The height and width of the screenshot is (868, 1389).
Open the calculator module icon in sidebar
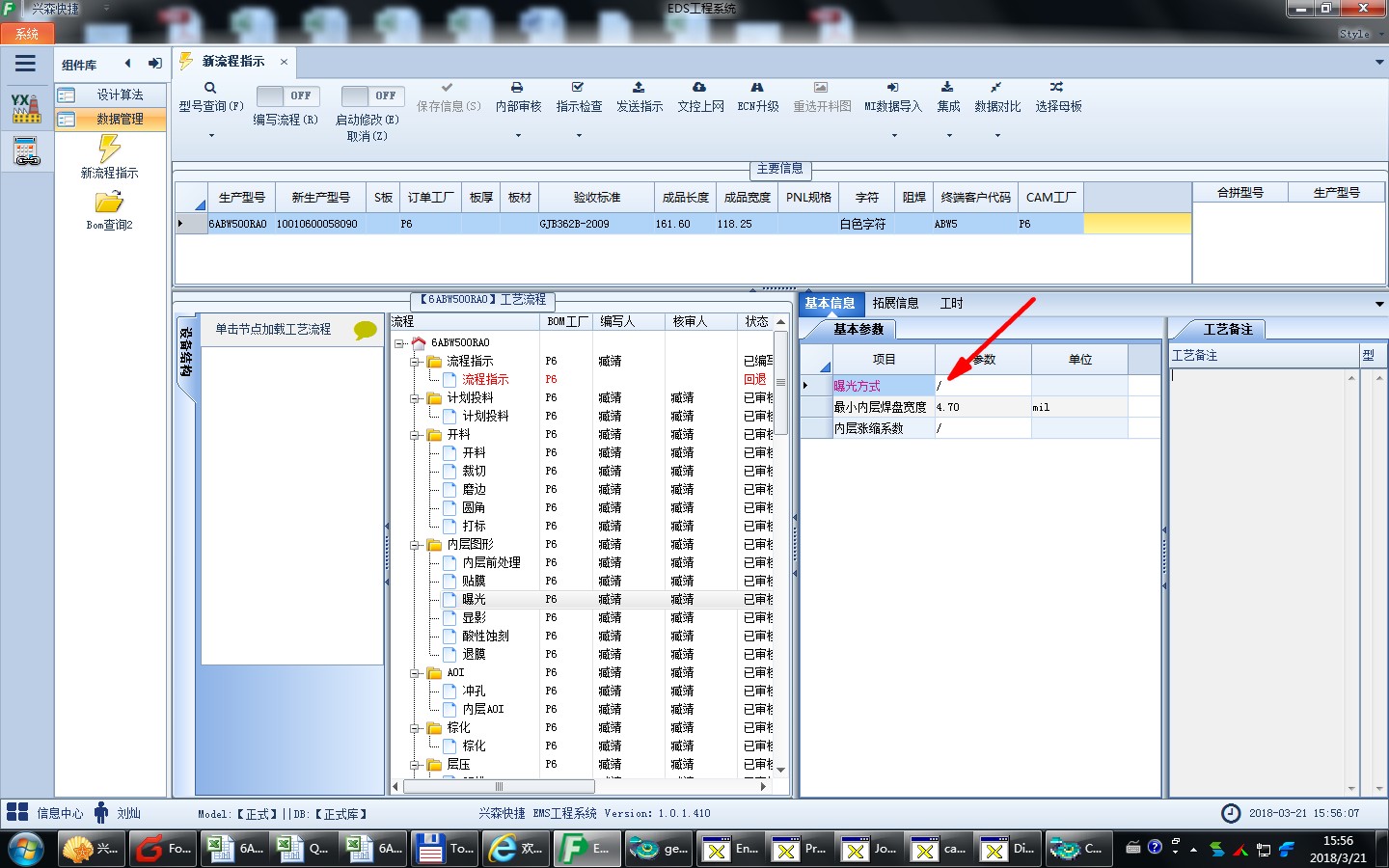pyautogui.click(x=26, y=151)
